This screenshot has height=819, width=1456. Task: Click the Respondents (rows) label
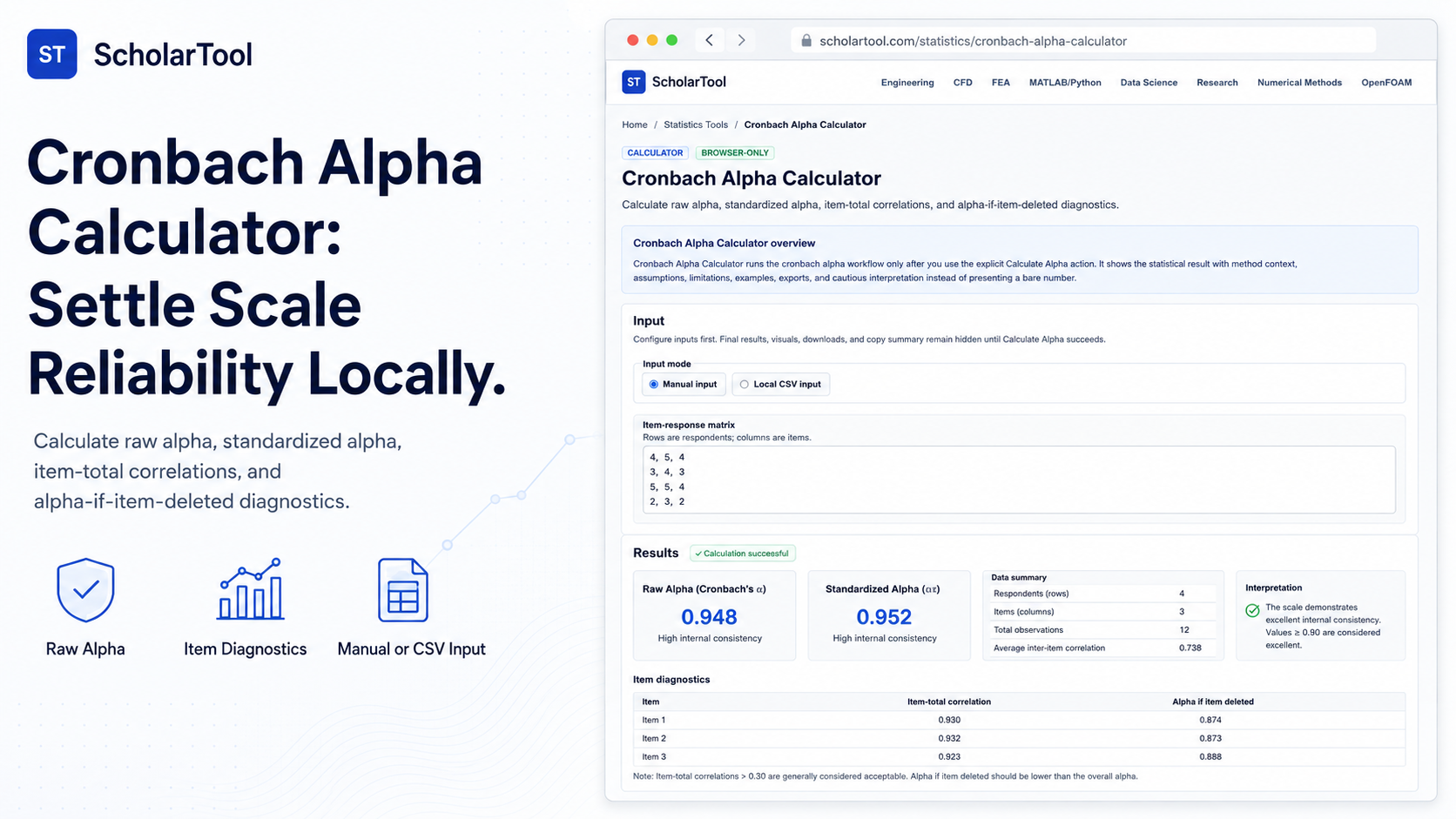pos(1031,594)
